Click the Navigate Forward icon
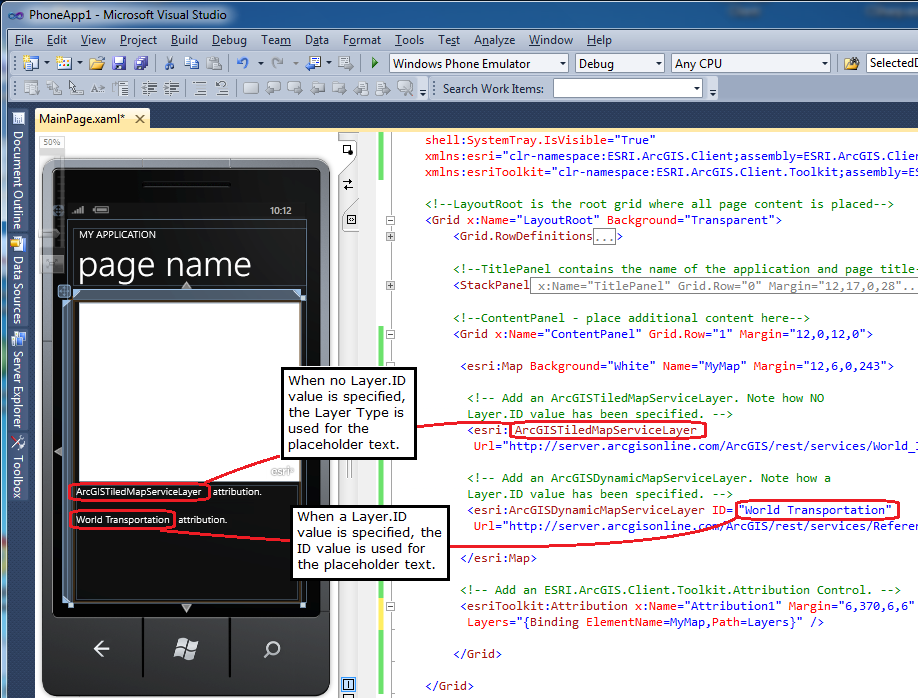This screenshot has width=919, height=698. (x=345, y=63)
